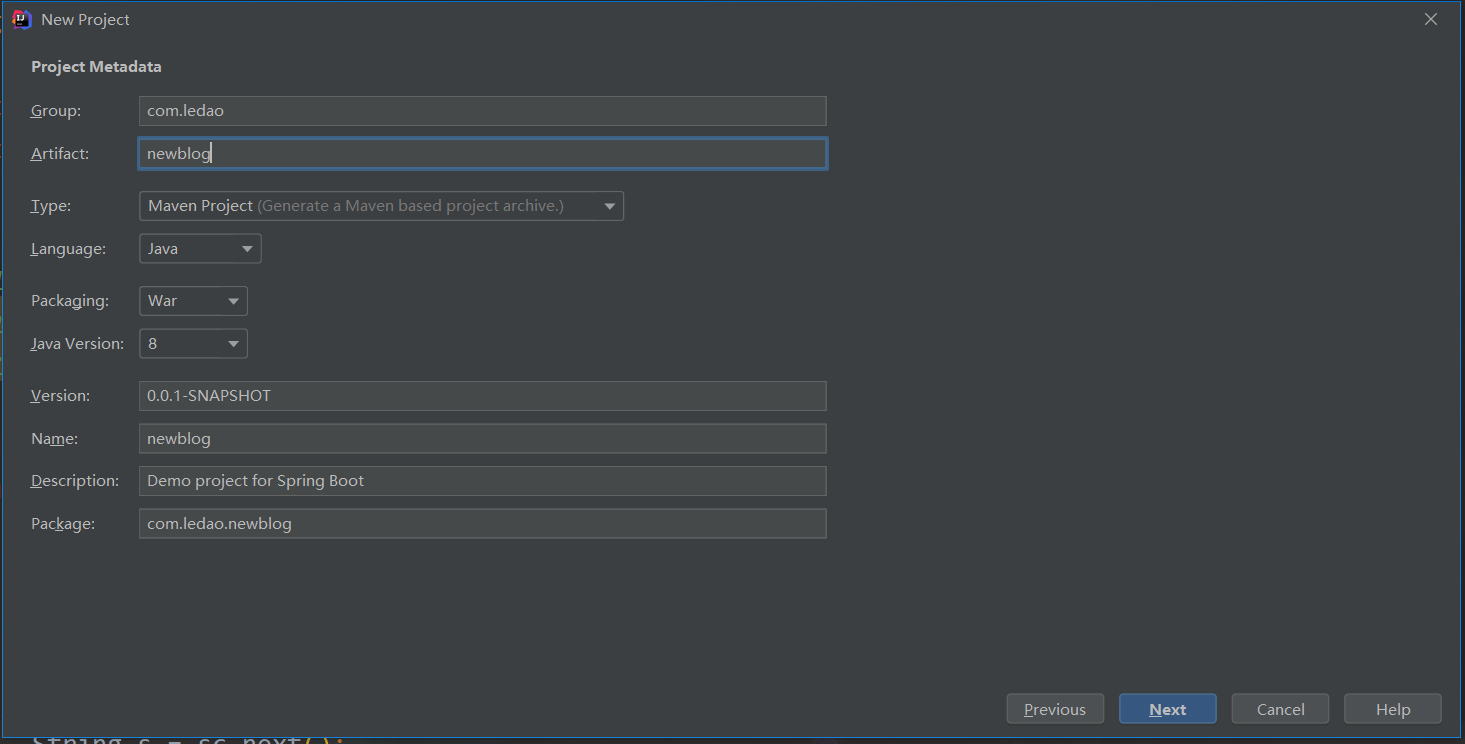Image resolution: width=1465 pixels, height=744 pixels.
Task: Select the Package field showing com.ledao.newblog
Action: (x=482, y=523)
